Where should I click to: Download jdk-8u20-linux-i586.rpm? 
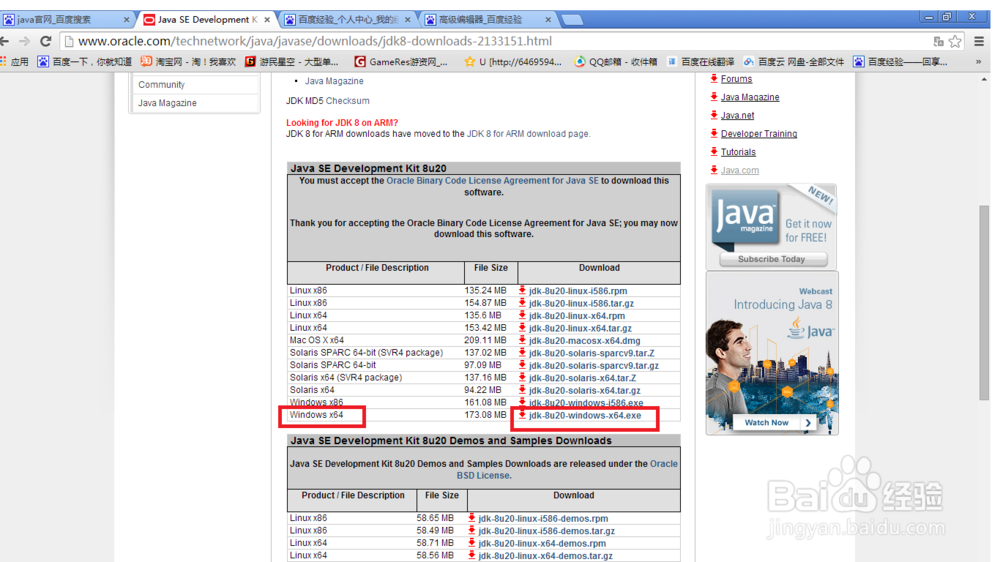pyautogui.click(x=578, y=291)
